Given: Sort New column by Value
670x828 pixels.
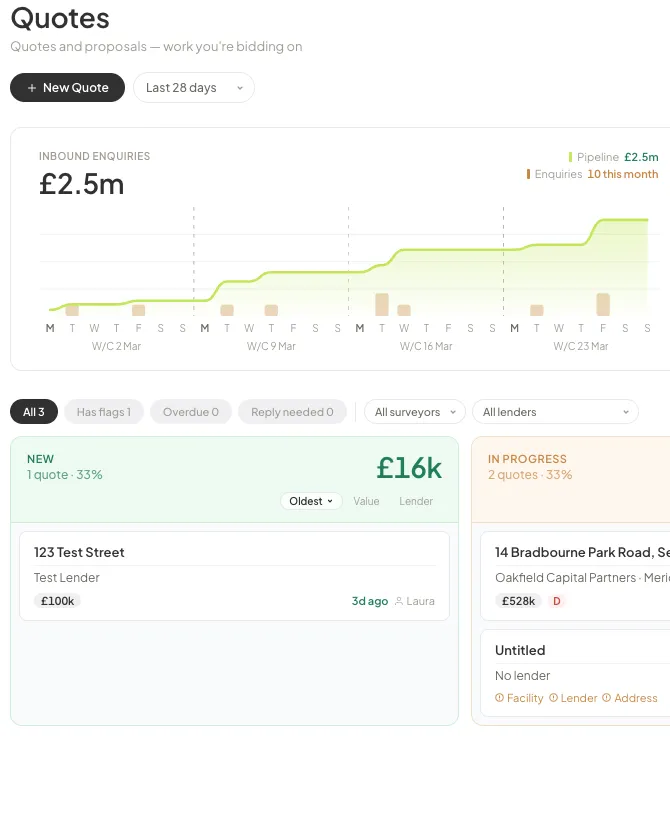Looking at the screenshot, I should pos(366,501).
